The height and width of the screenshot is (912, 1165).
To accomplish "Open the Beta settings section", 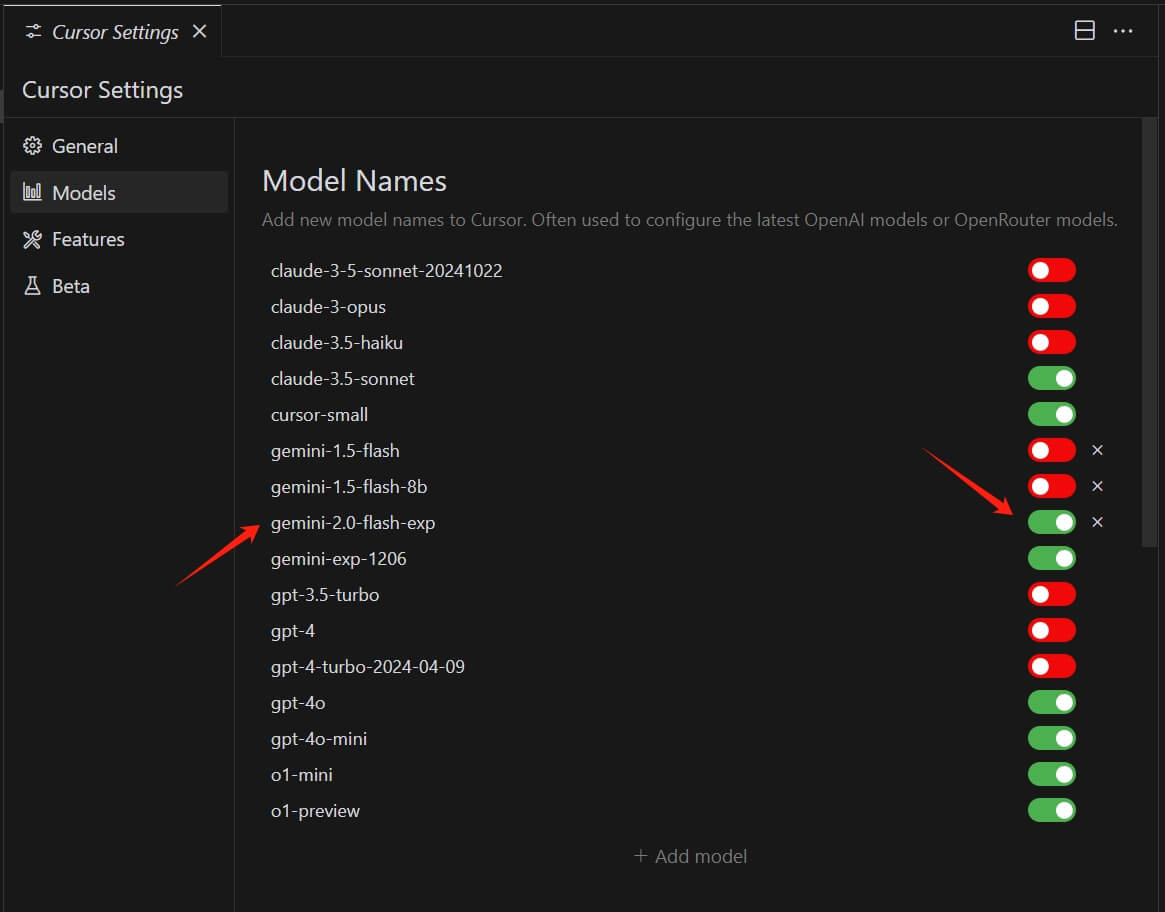I will click(x=70, y=286).
